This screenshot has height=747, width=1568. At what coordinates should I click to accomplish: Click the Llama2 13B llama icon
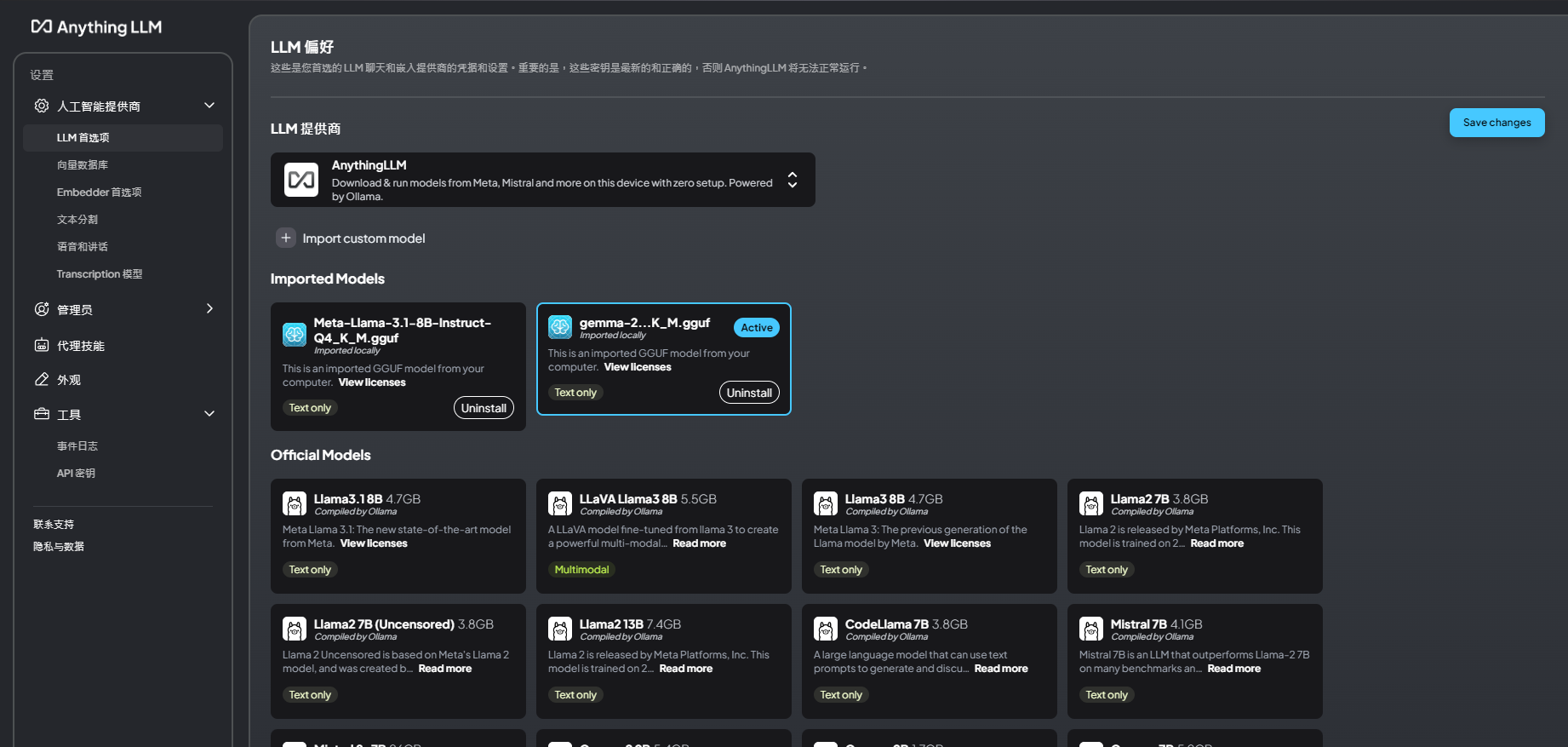pyautogui.click(x=560, y=629)
